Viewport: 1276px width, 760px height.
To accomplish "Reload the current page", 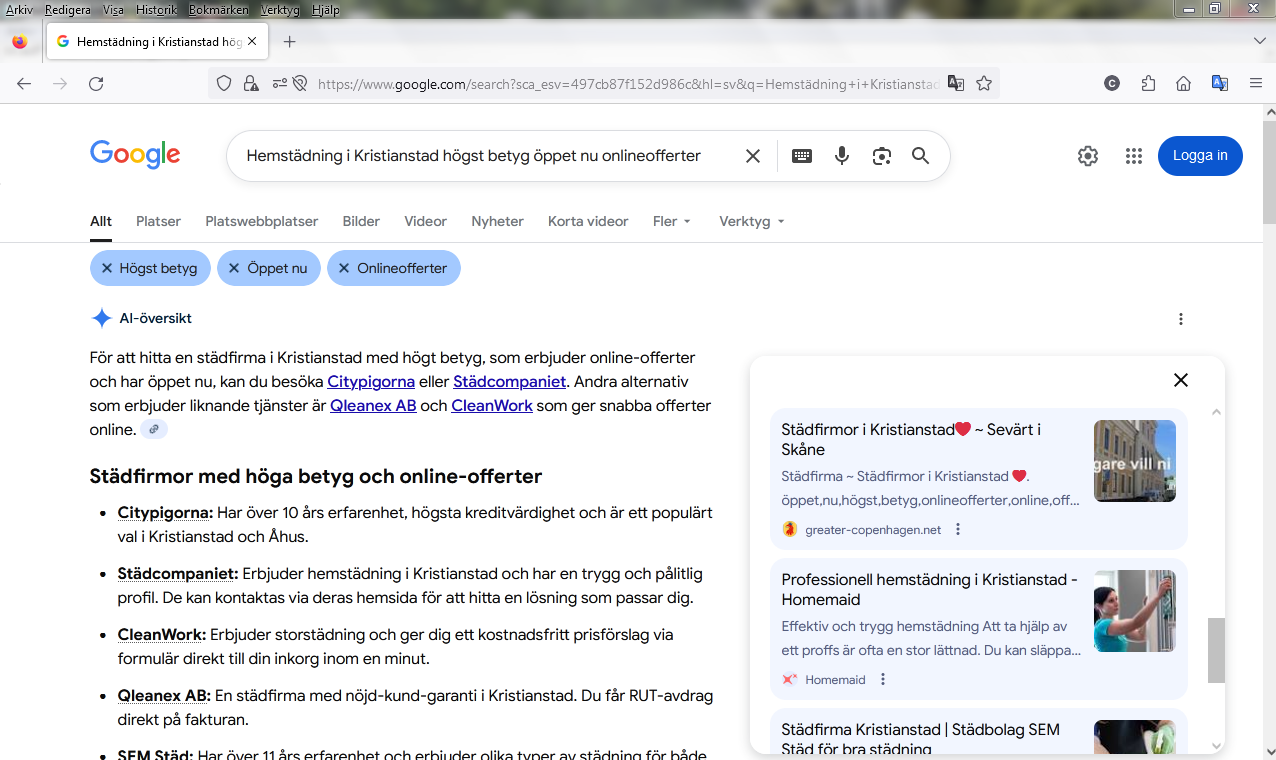I will (x=96, y=84).
